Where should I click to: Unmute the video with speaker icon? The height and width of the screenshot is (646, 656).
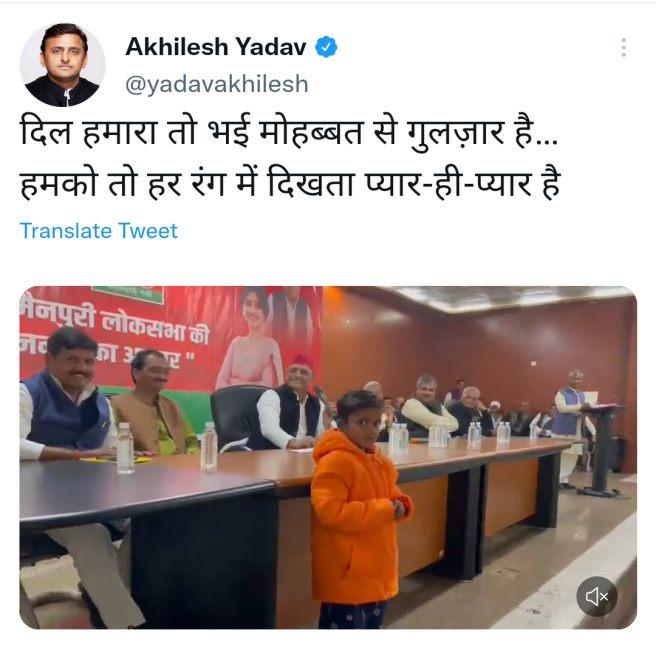597,596
